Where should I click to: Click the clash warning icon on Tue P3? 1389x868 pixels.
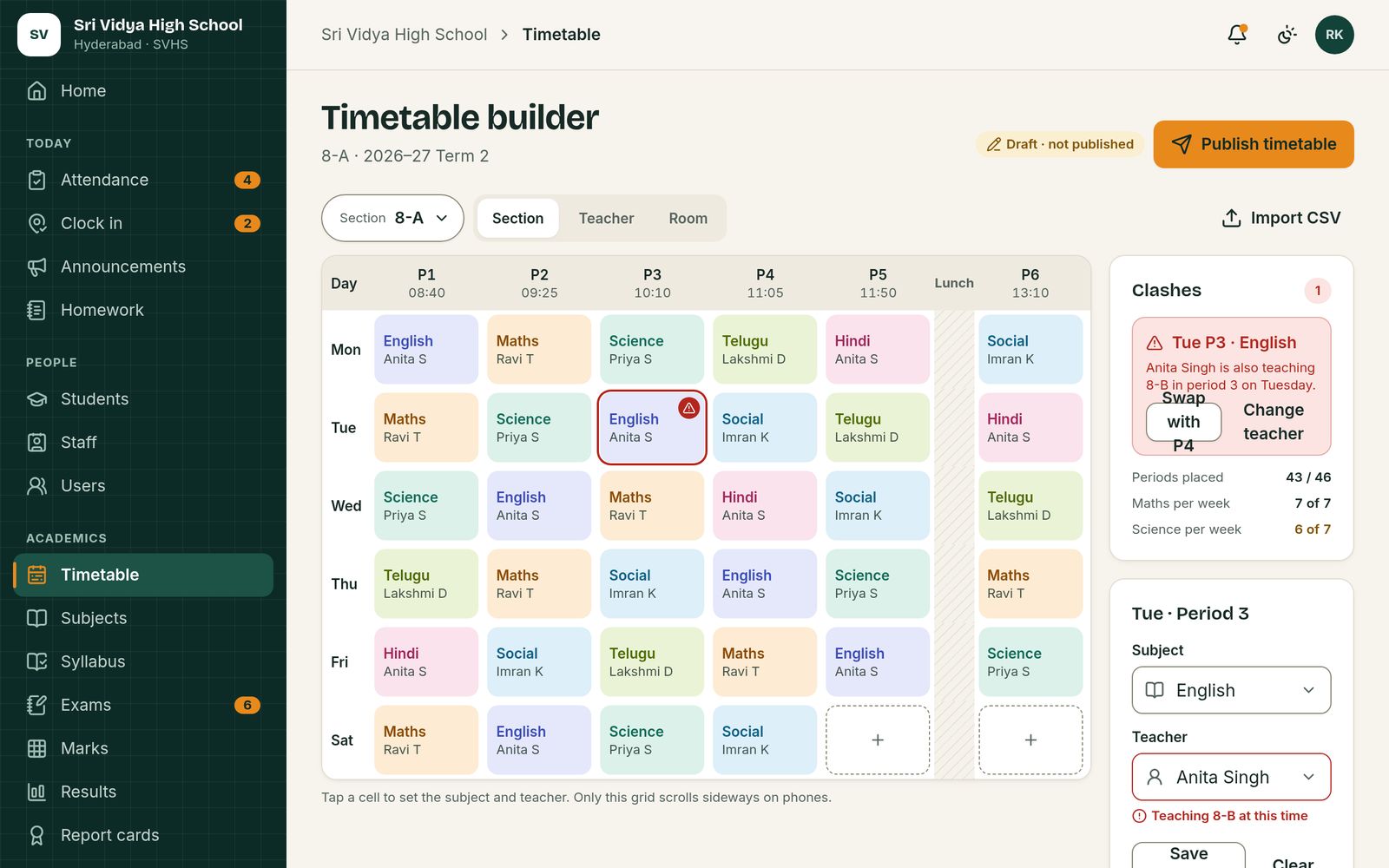(x=688, y=408)
